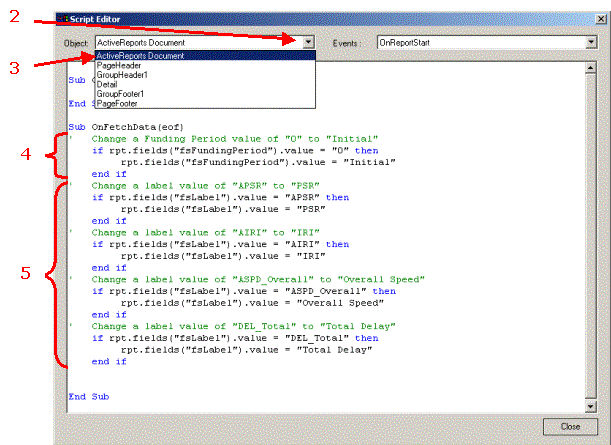
Task: Click the final 'End Sub' line
Action: pos(89,396)
